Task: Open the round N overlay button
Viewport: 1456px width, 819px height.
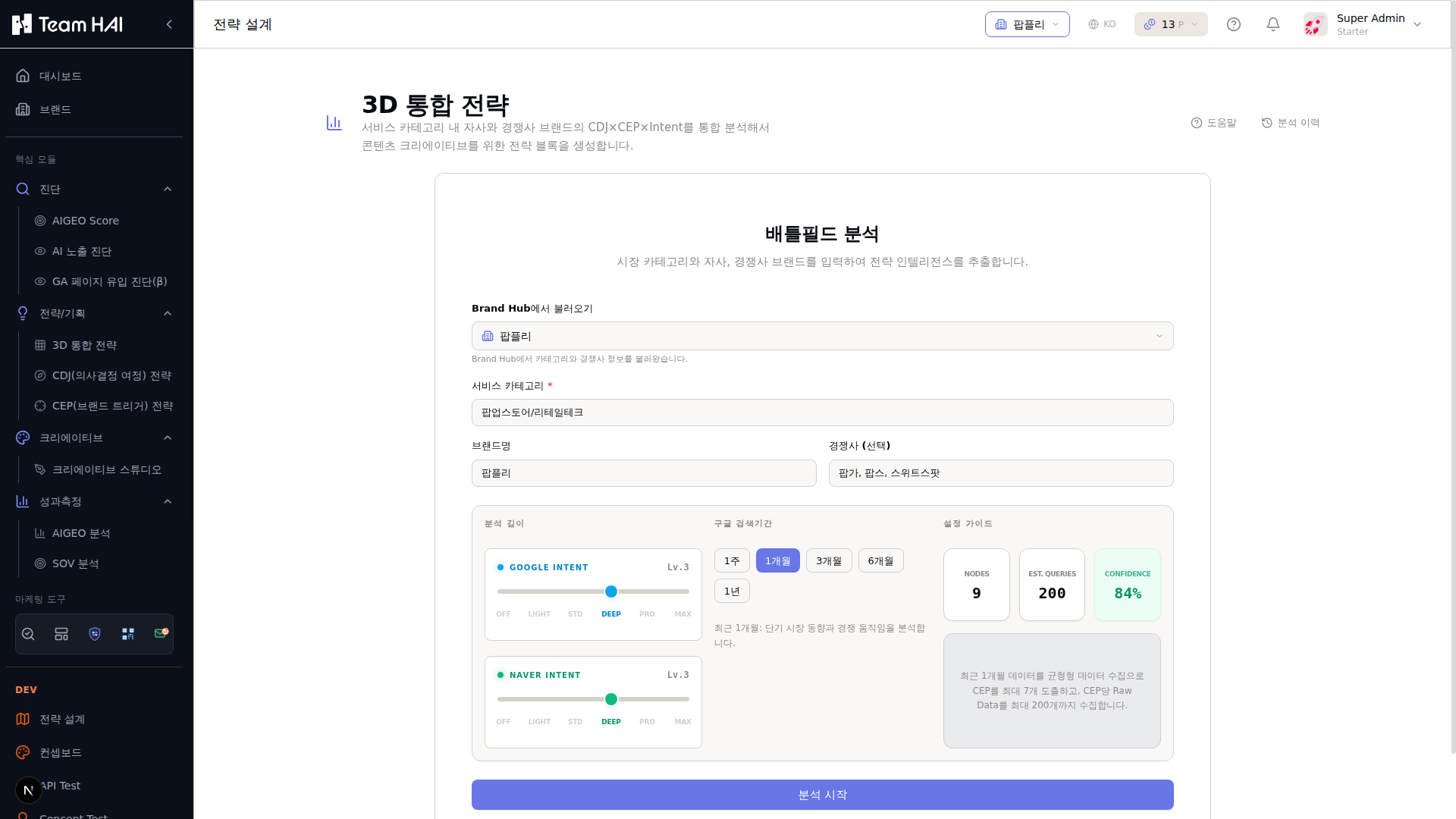Action: [29, 790]
